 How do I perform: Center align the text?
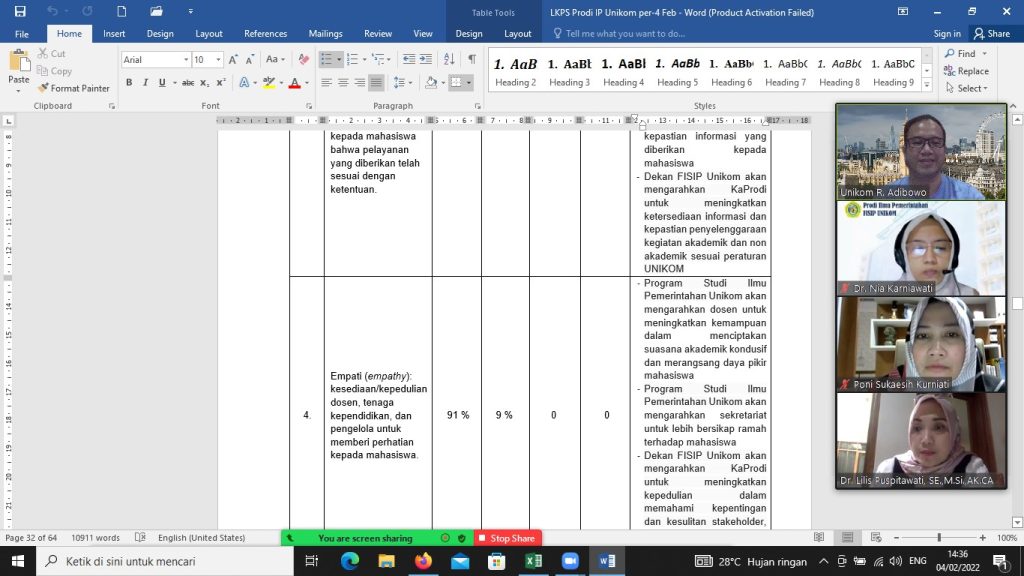pos(343,82)
